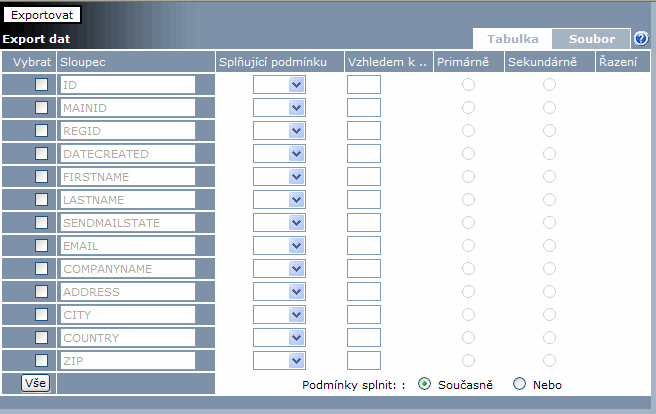The height and width of the screenshot is (414, 656).
Task: Choose the Nebo radio option
Action: pos(519,384)
